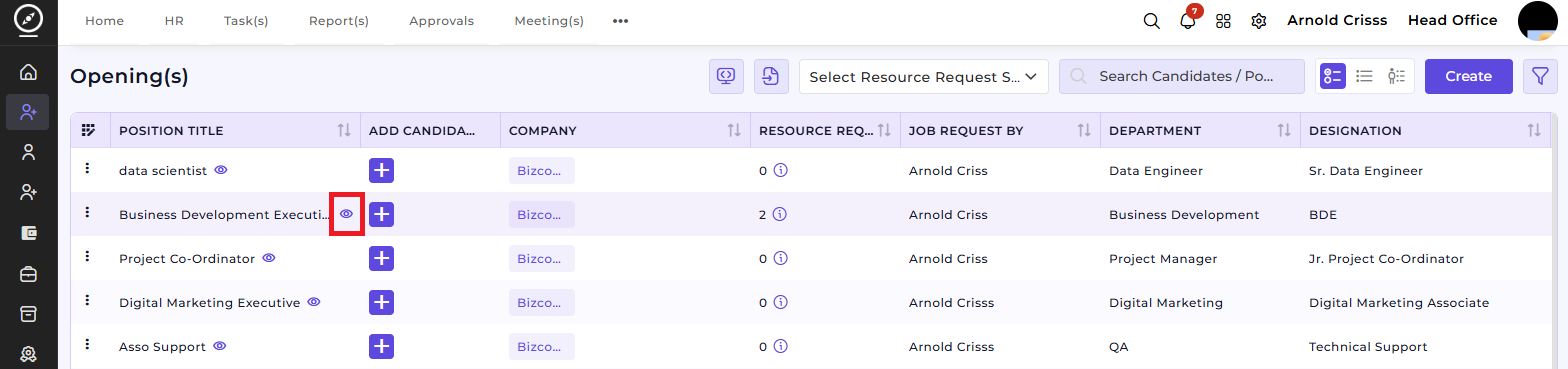
Task: Show resource request info for Asso Support
Action: coord(781,346)
